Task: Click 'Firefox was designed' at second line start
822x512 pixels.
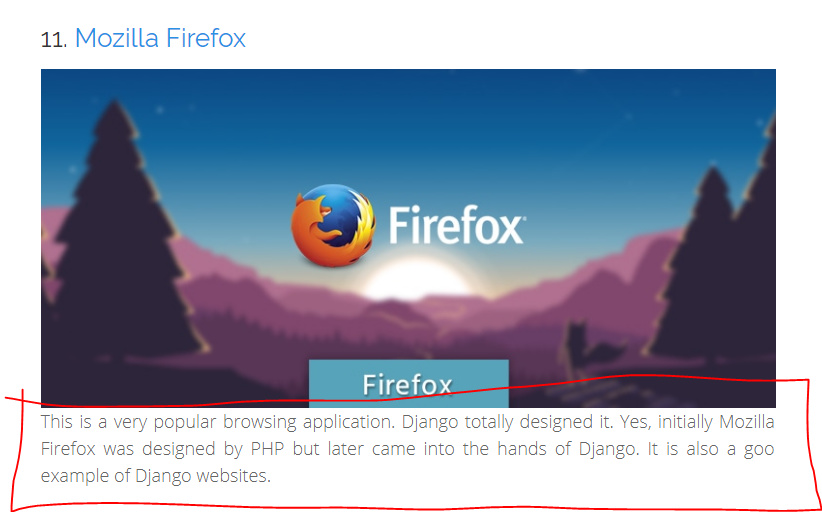Action: click(x=127, y=449)
